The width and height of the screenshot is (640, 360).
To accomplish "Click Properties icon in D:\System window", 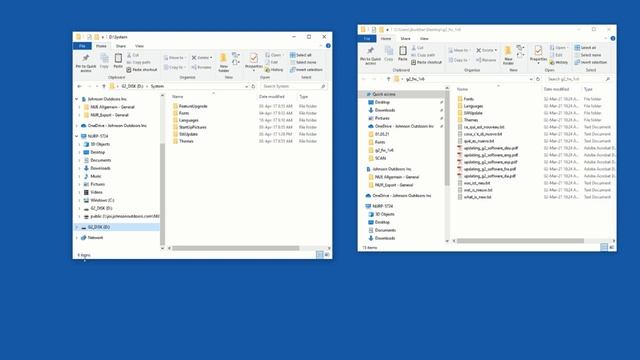I will [x=253, y=58].
